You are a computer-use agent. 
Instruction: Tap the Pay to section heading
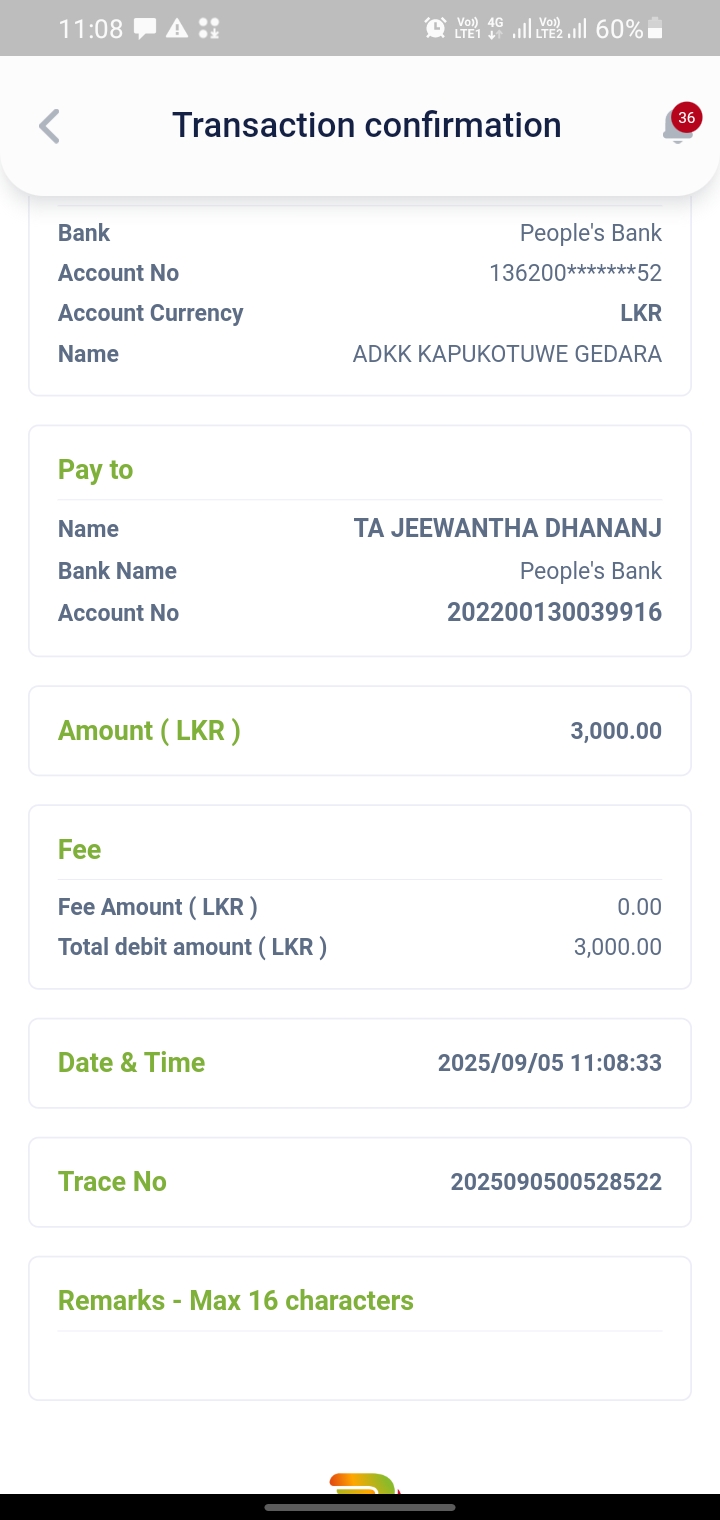coord(95,470)
